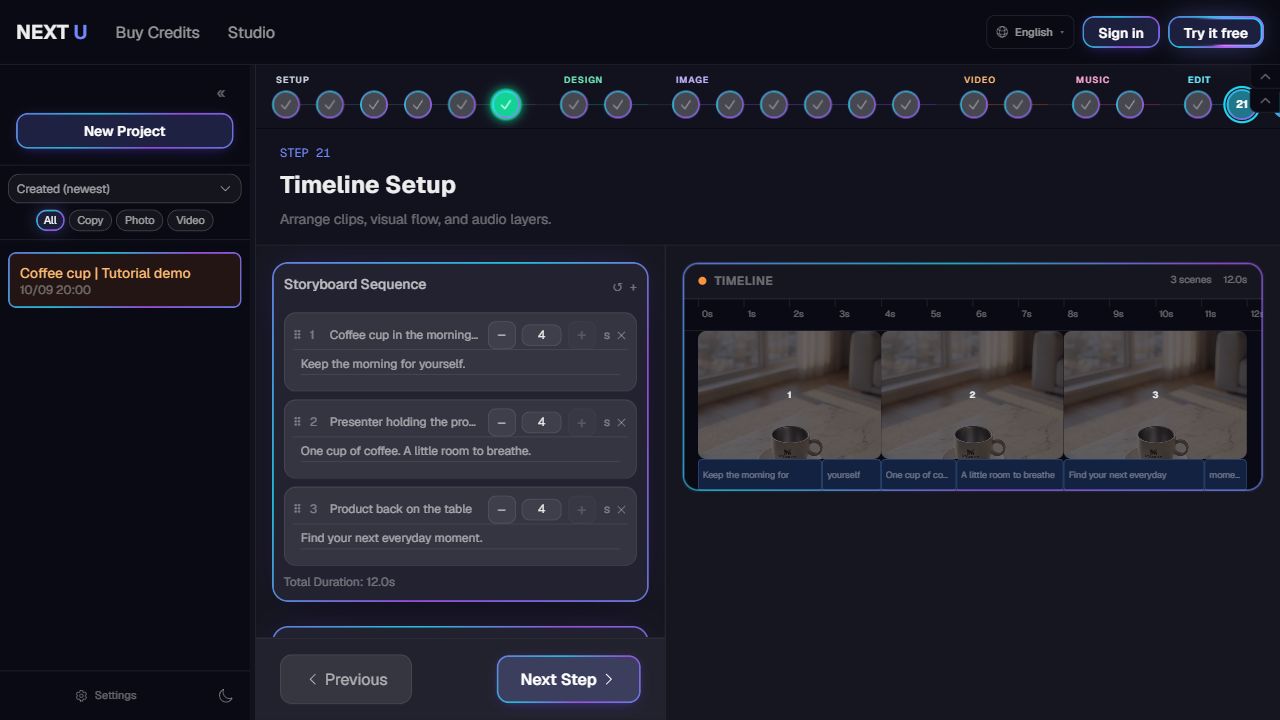
Task: Click the reset icon in Storyboard Sequence header
Action: [x=617, y=287]
